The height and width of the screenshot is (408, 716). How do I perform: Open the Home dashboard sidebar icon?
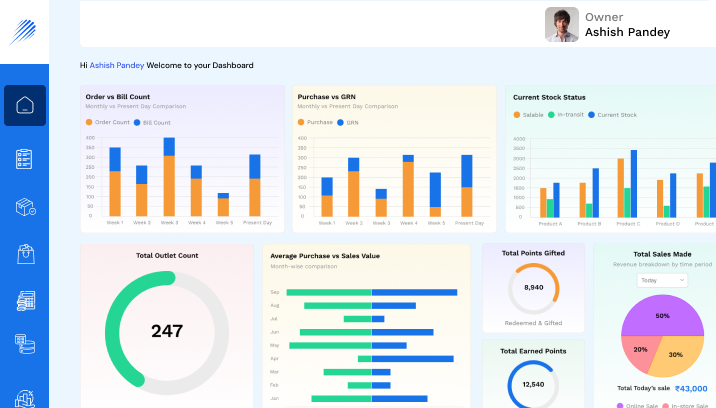25,105
